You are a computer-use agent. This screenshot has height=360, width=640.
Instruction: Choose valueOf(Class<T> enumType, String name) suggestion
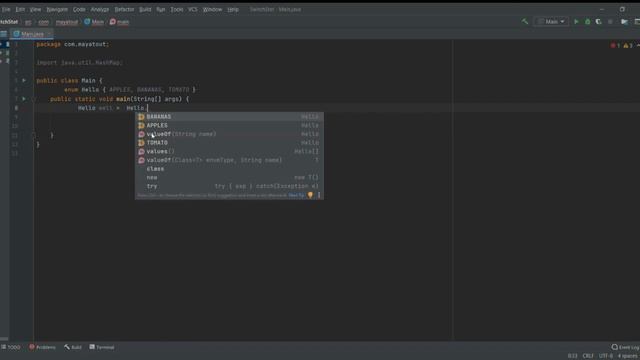[229, 160]
